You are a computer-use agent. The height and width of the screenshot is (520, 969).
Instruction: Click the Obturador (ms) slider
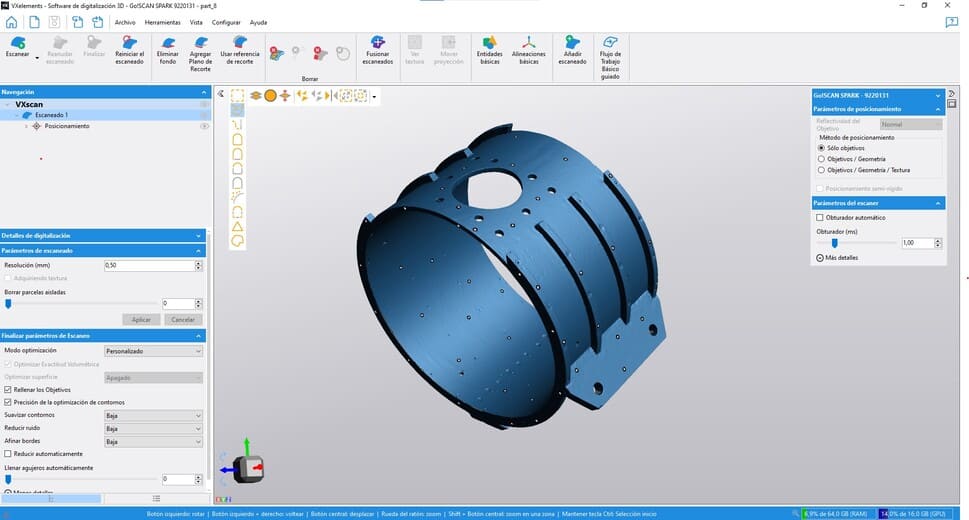[x=856, y=242]
